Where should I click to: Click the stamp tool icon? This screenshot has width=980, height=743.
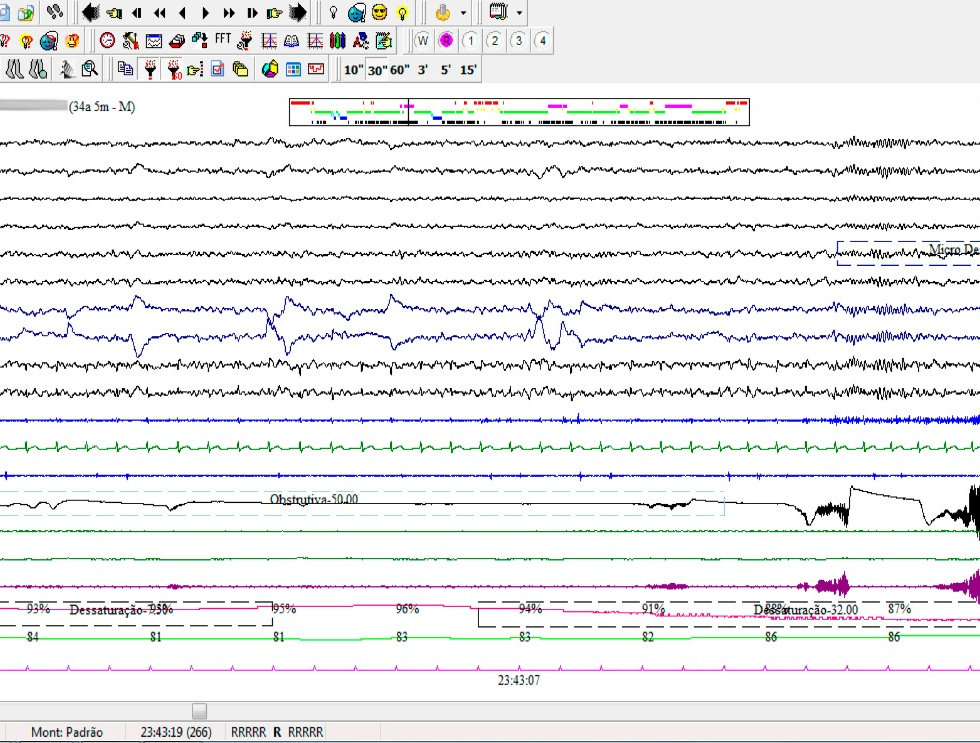[442, 12]
